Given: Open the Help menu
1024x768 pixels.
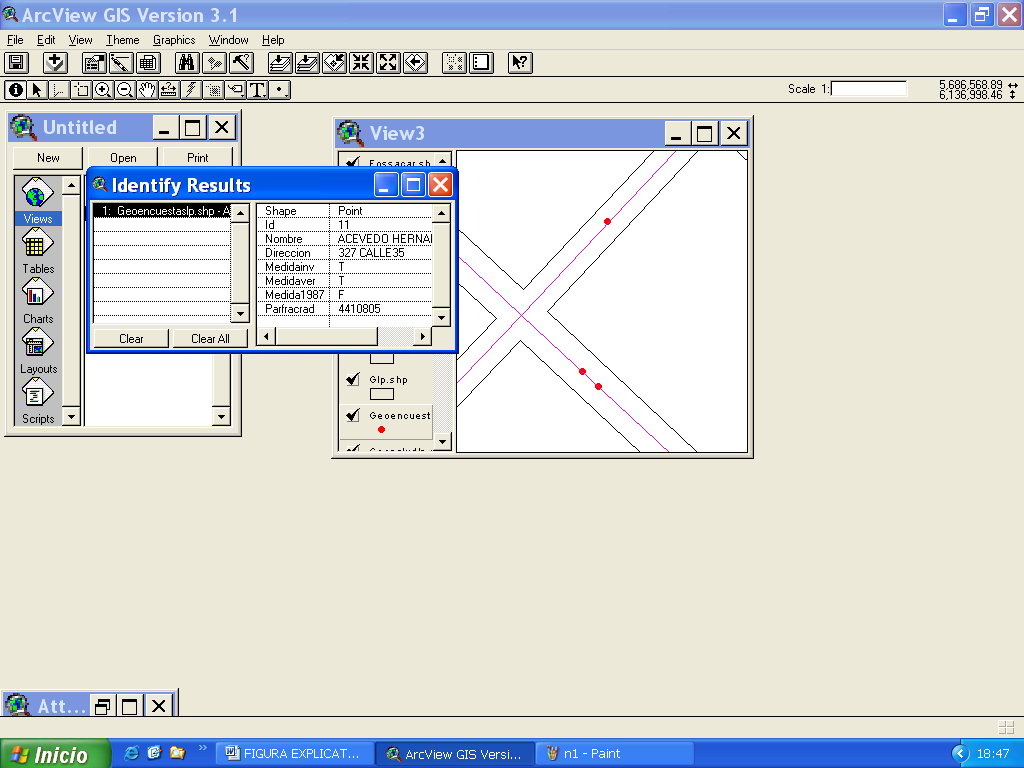Looking at the screenshot, I should pyautogui.click(x=273, y=40).
